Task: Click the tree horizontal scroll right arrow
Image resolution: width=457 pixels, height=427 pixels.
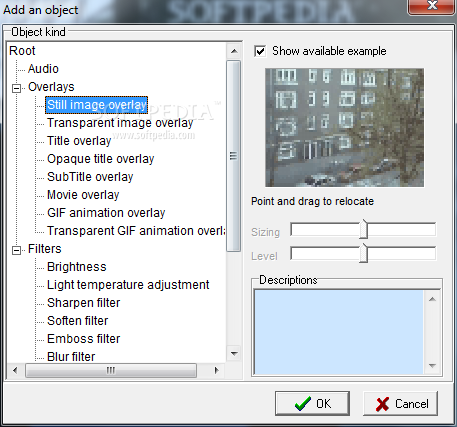Action: 217,370
